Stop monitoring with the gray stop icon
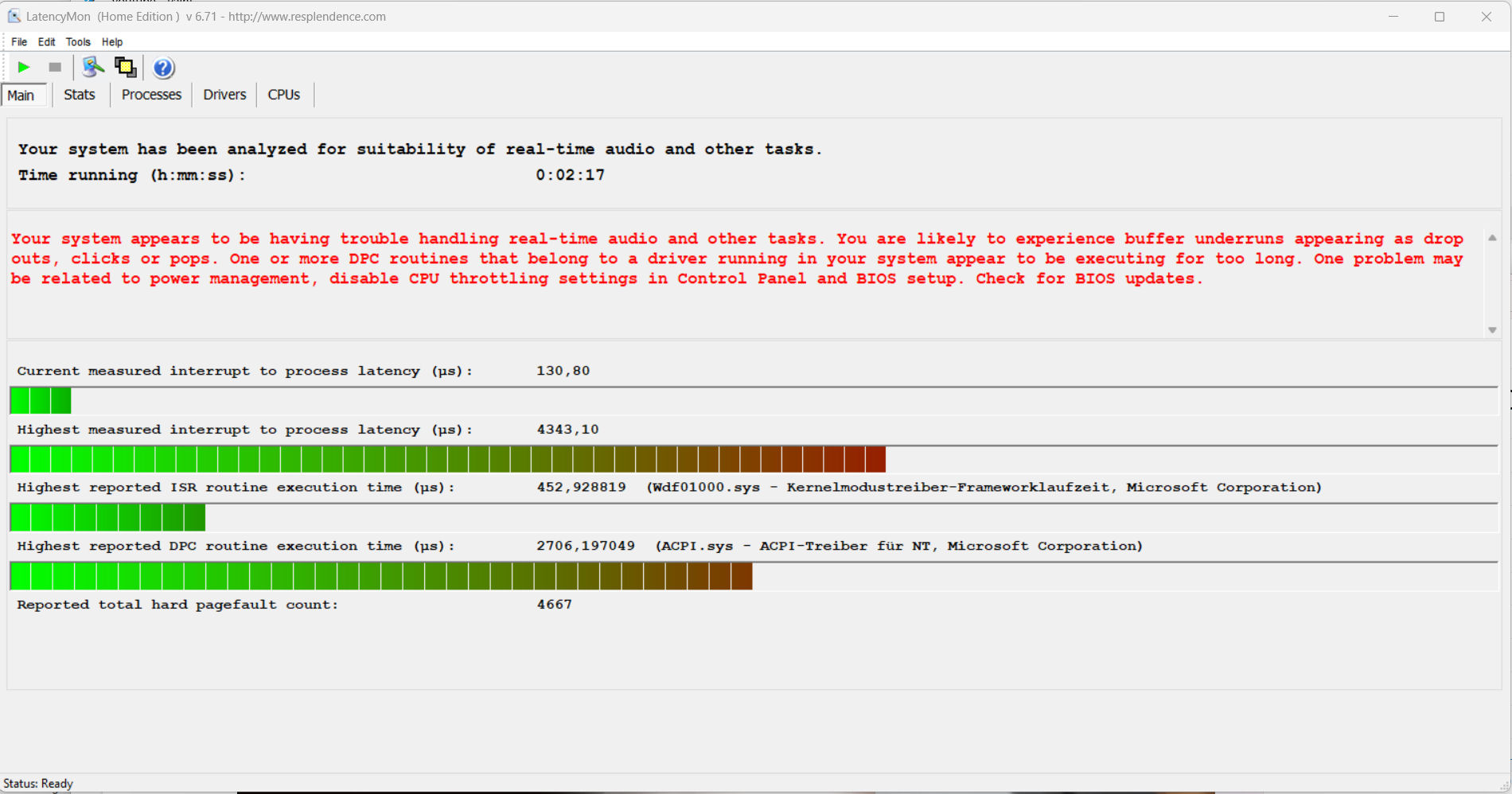The image size is (1512, 794). point(55,68)
